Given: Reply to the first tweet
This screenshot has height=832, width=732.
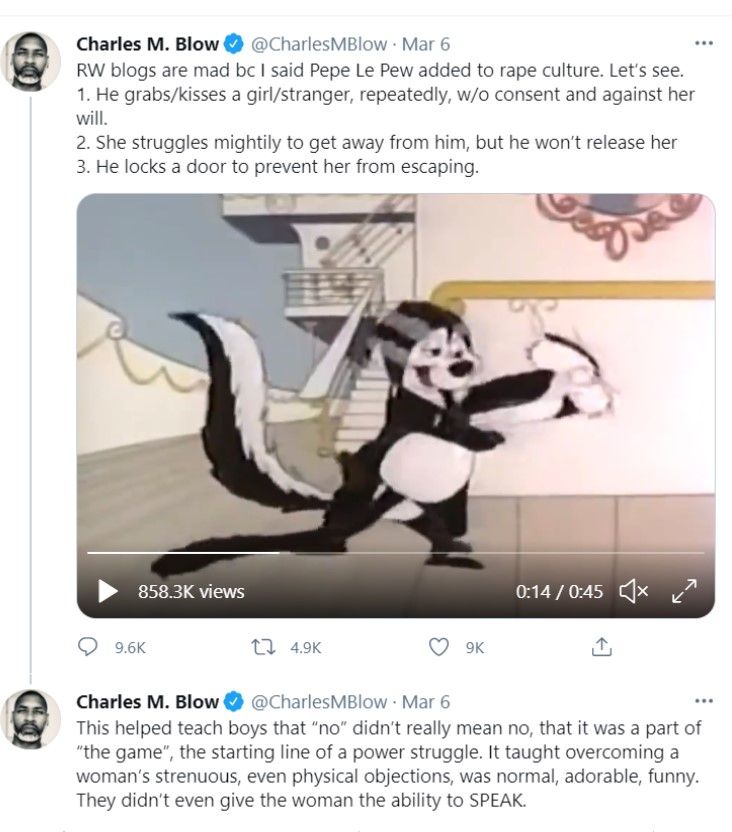Looking at the screenshot, I should [89, 647].
